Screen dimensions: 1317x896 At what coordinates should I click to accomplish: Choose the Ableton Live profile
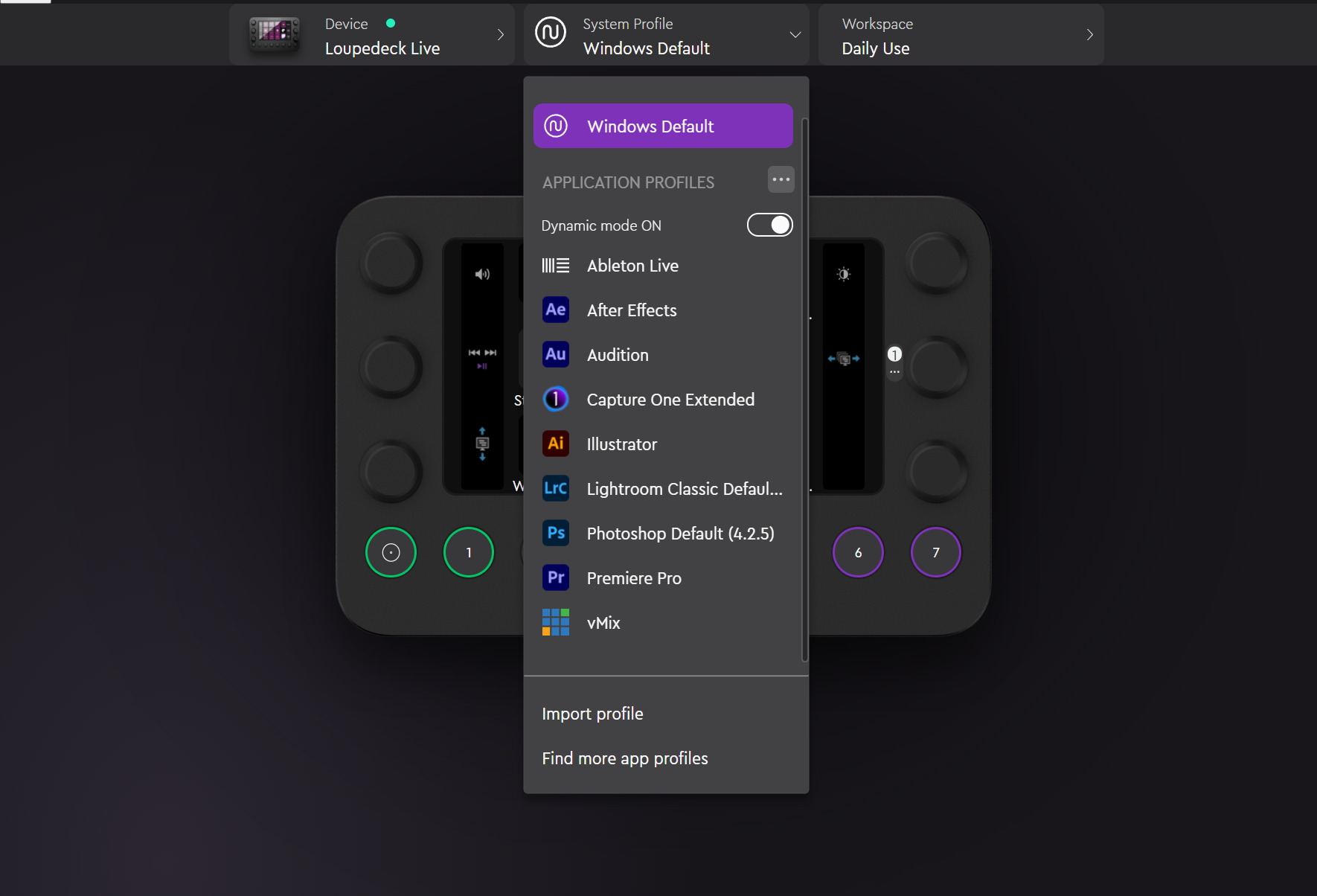[x=663, y=266]
